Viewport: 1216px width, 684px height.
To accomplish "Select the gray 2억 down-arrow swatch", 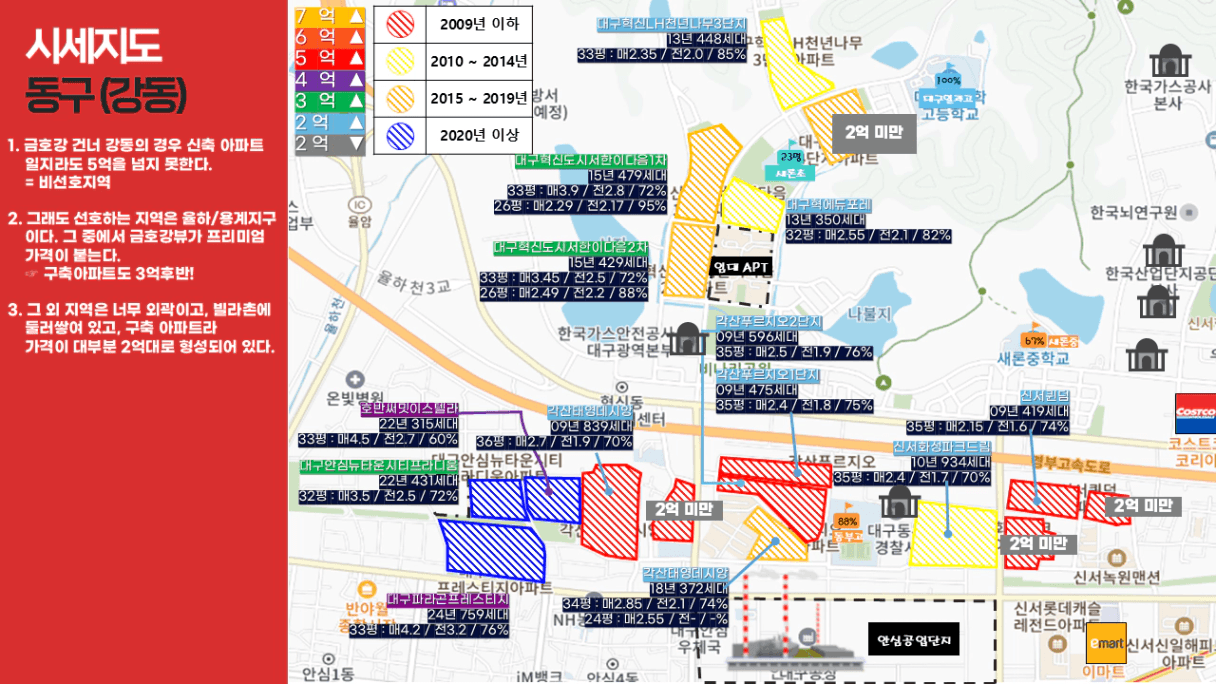I will tap(331, 143).
